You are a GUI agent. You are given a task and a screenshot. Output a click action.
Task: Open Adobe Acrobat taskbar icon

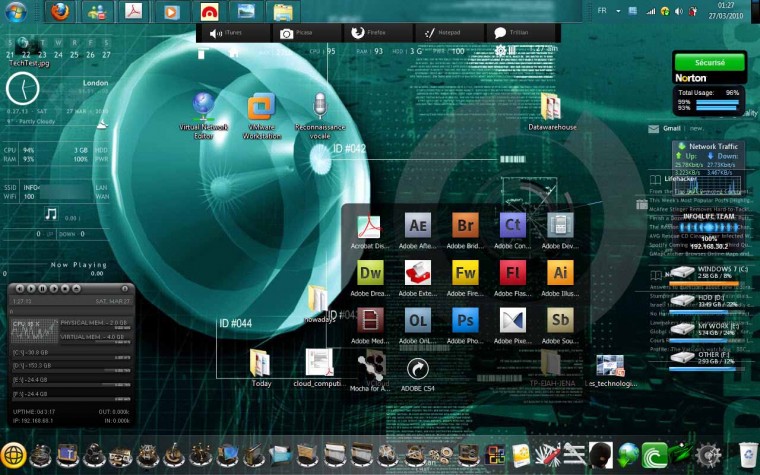[x=133, y=12]
